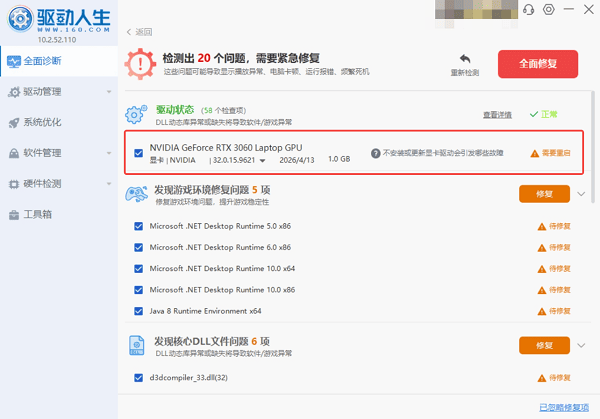Uncheck Microsoft .NET Desktop Runtime 5.0 x86
This screenshot has width=600, height=419.
point(139,226)
